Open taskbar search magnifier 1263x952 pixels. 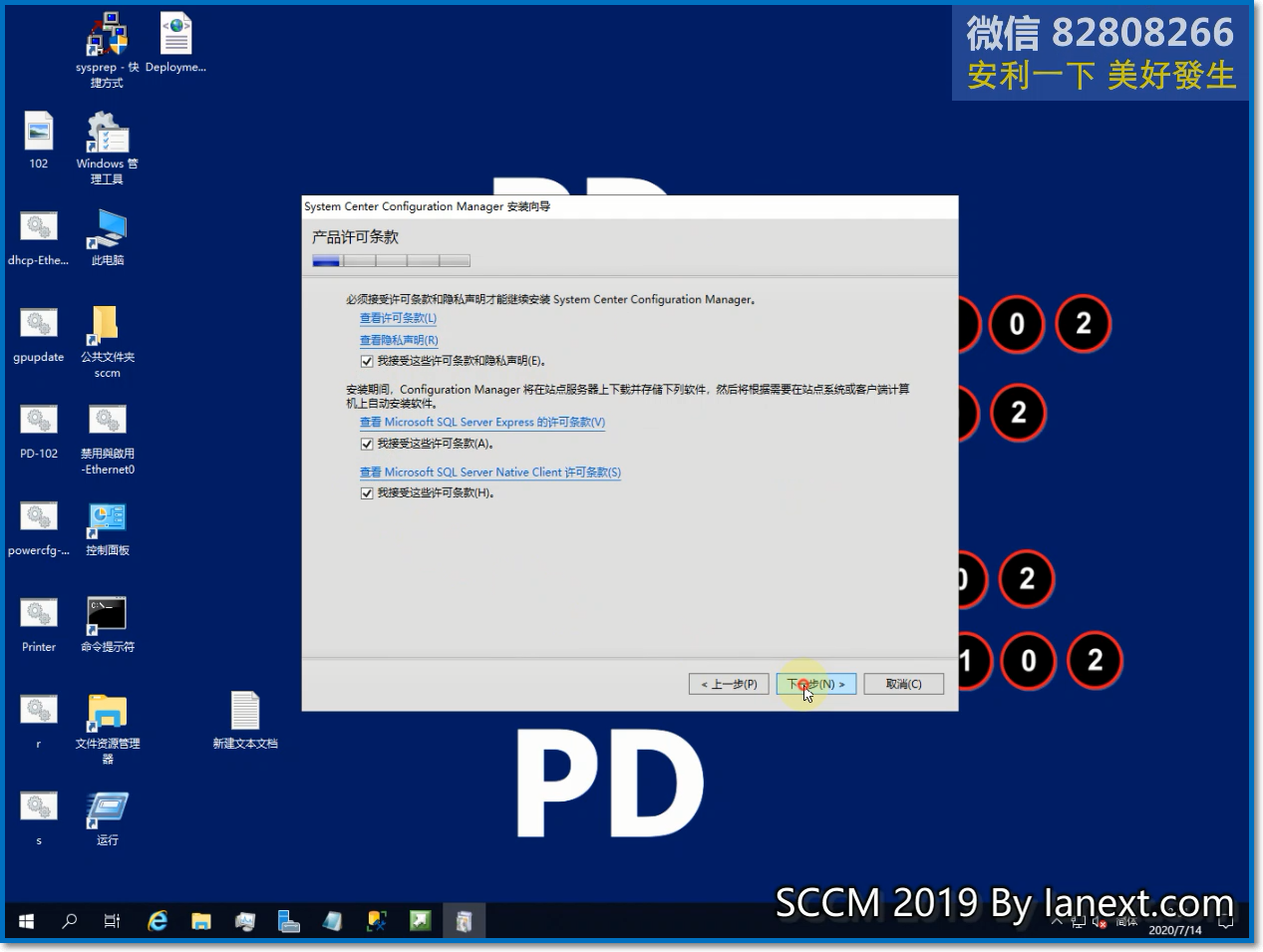tap(69, 921)
